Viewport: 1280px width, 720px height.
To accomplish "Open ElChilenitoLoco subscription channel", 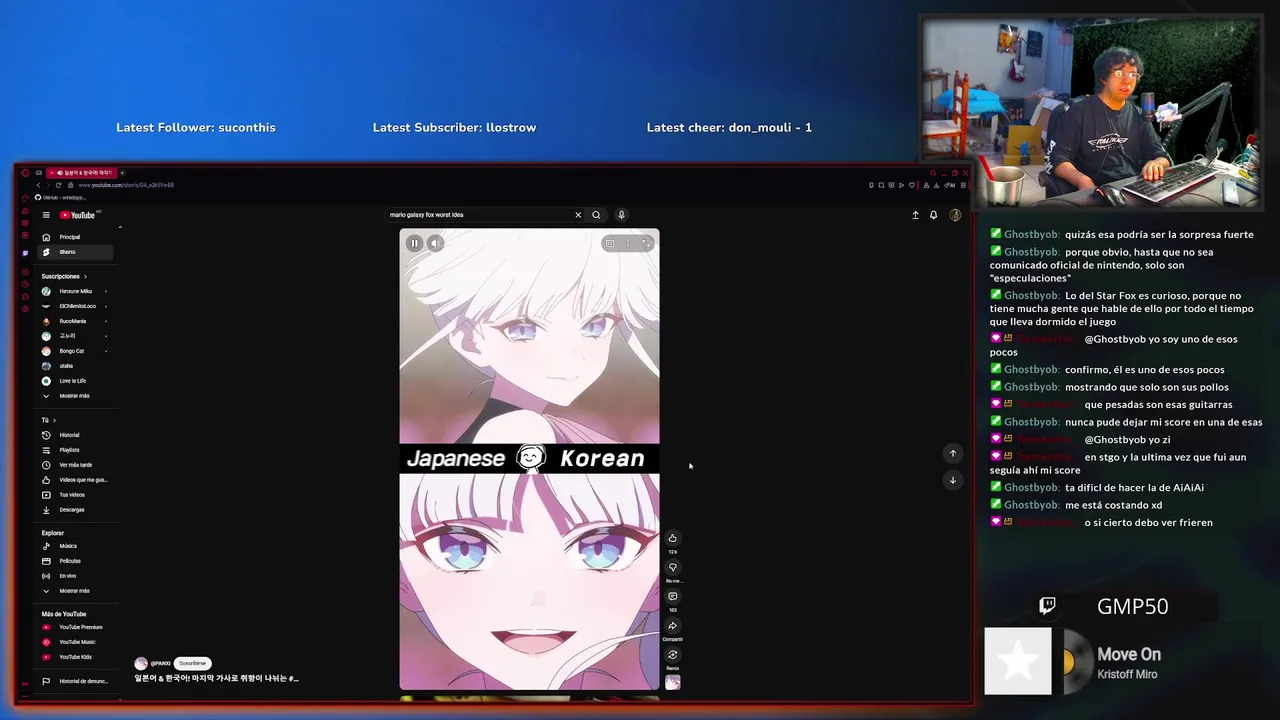I will tap(77, 306).
